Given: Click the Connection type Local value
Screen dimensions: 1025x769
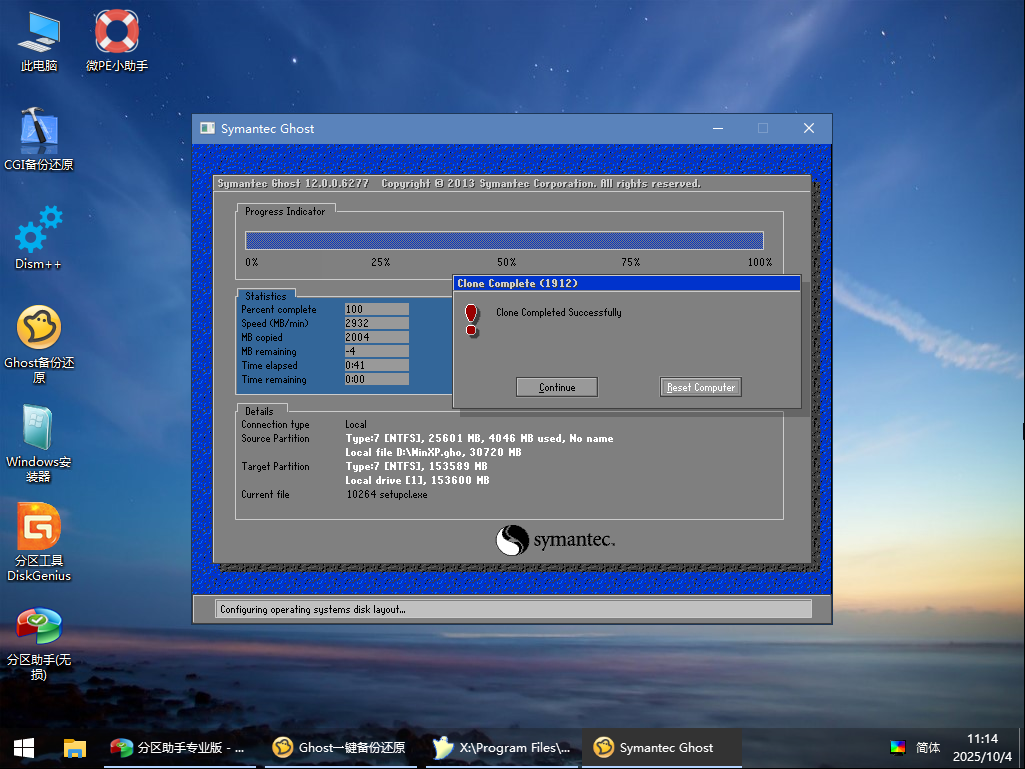Looking at the screenshot, I should [356, 424].
